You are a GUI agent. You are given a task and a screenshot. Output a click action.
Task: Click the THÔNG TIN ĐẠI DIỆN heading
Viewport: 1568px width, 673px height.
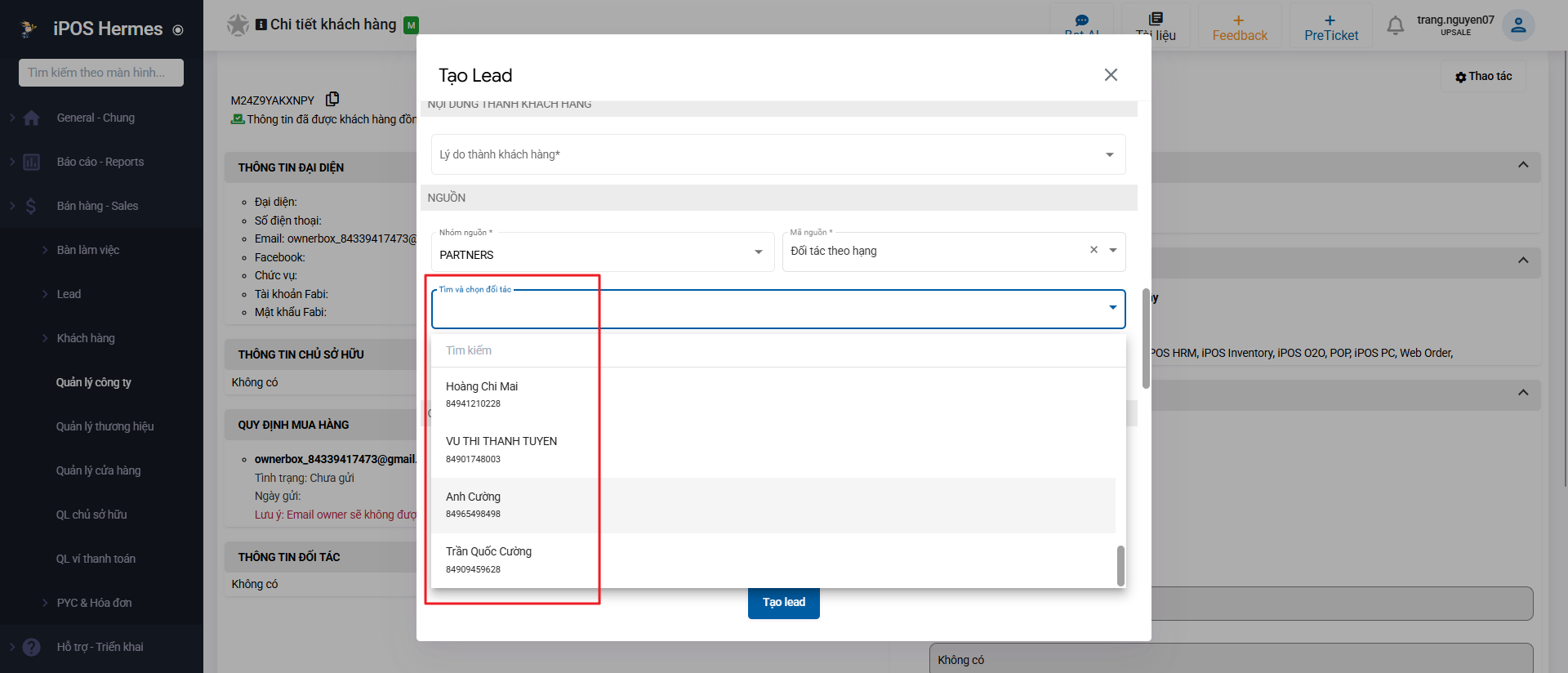(291, 167)
